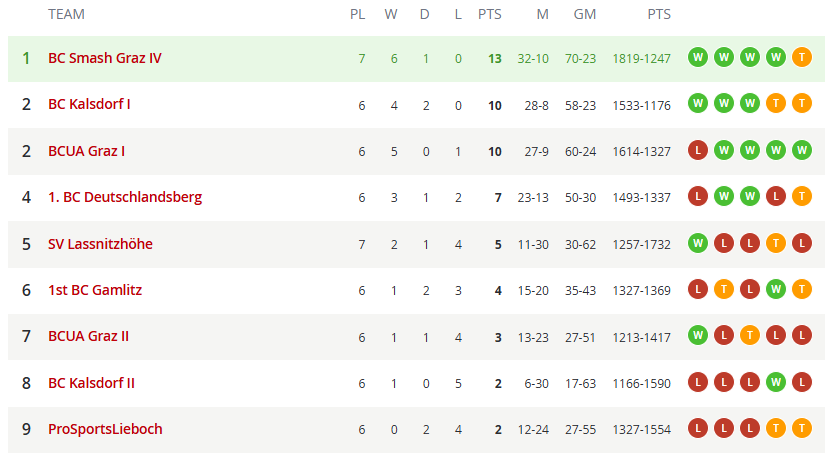This screenshot has height=467, width=836.
Task: Select the BCUA Graz I team link
Action: point(86,151)
